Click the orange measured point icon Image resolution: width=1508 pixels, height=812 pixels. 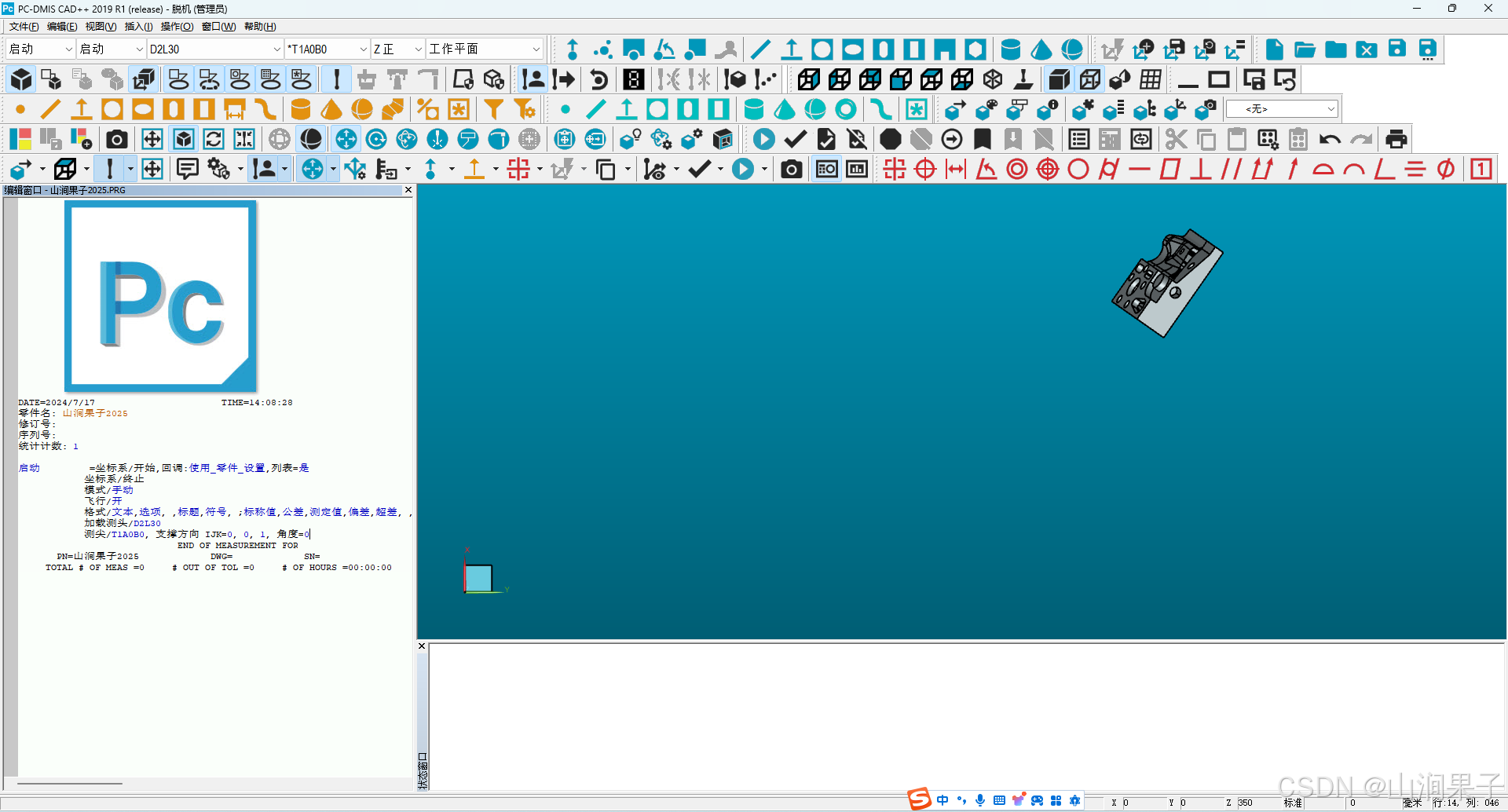point(20,109)
